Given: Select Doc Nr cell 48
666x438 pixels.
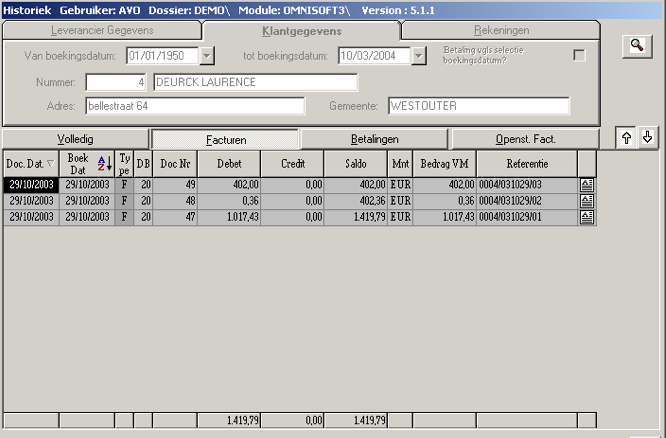Looking at the screenshot, I should (175, 201).
